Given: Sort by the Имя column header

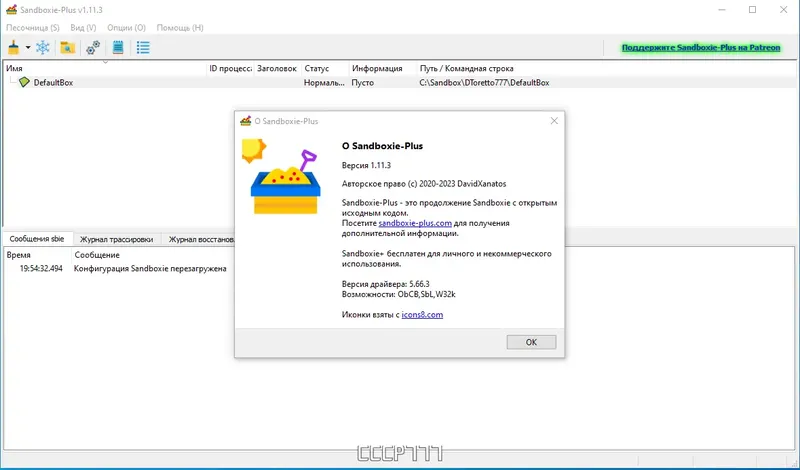Looking at the screenshot, I should [x=105, y=68].
